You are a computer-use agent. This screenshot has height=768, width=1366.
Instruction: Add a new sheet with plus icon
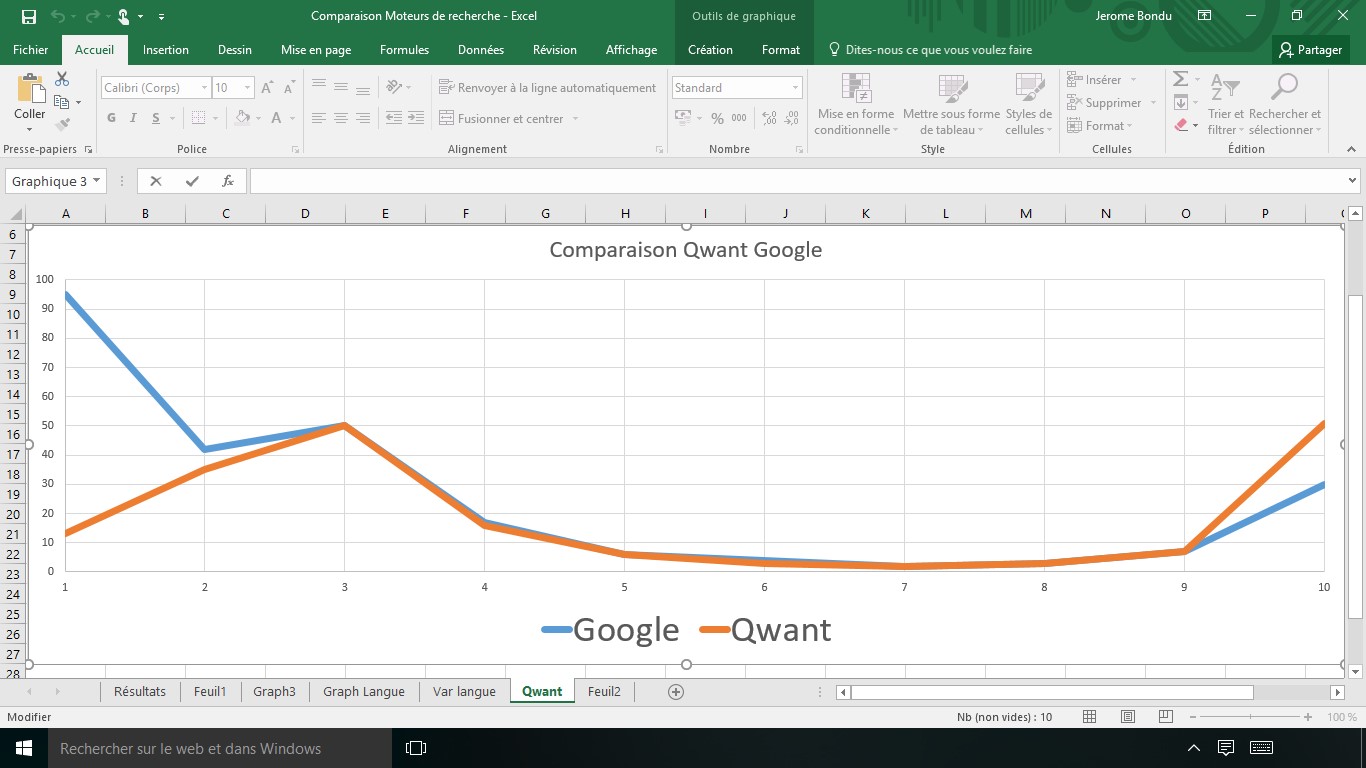point(676,691)
